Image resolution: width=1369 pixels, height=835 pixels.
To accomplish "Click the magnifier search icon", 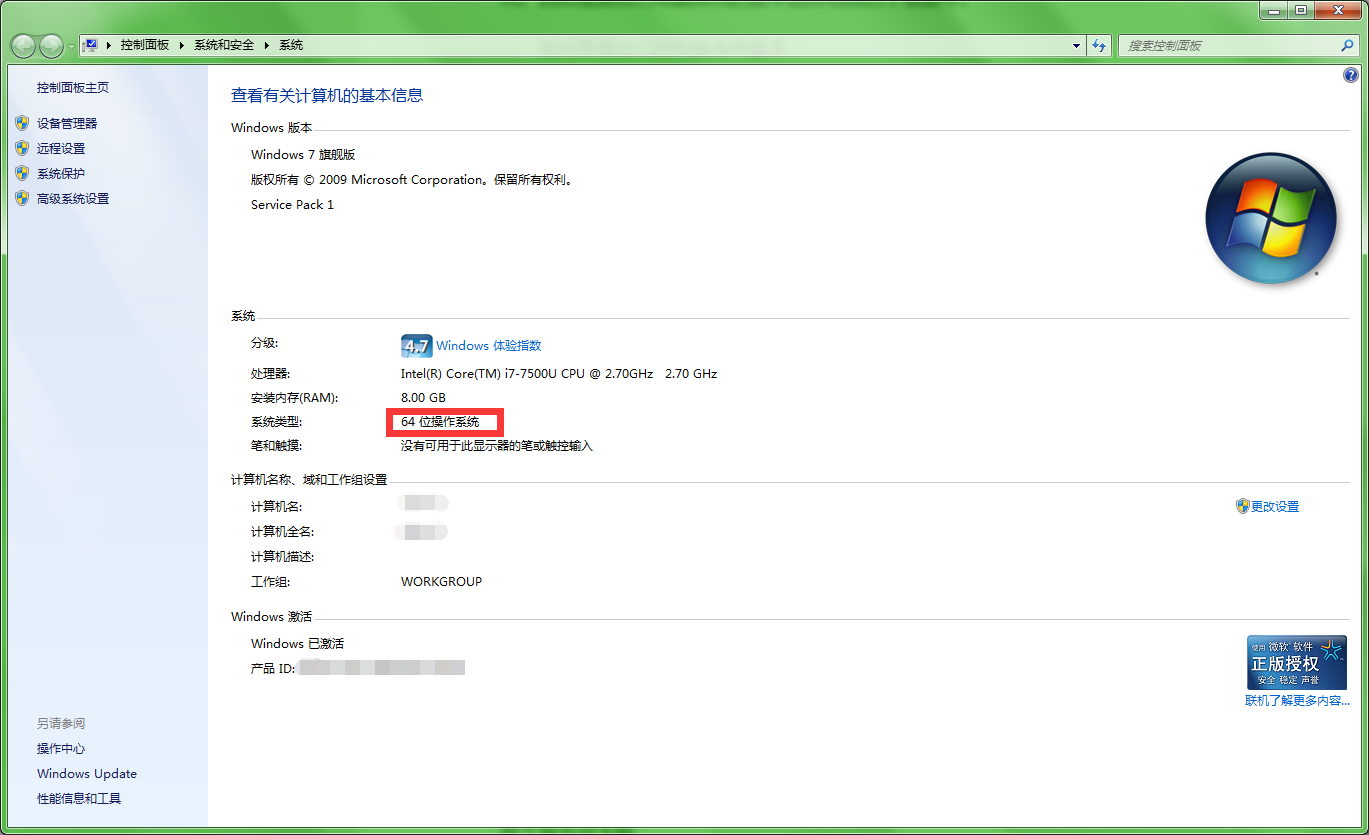I will (1347, 46).
